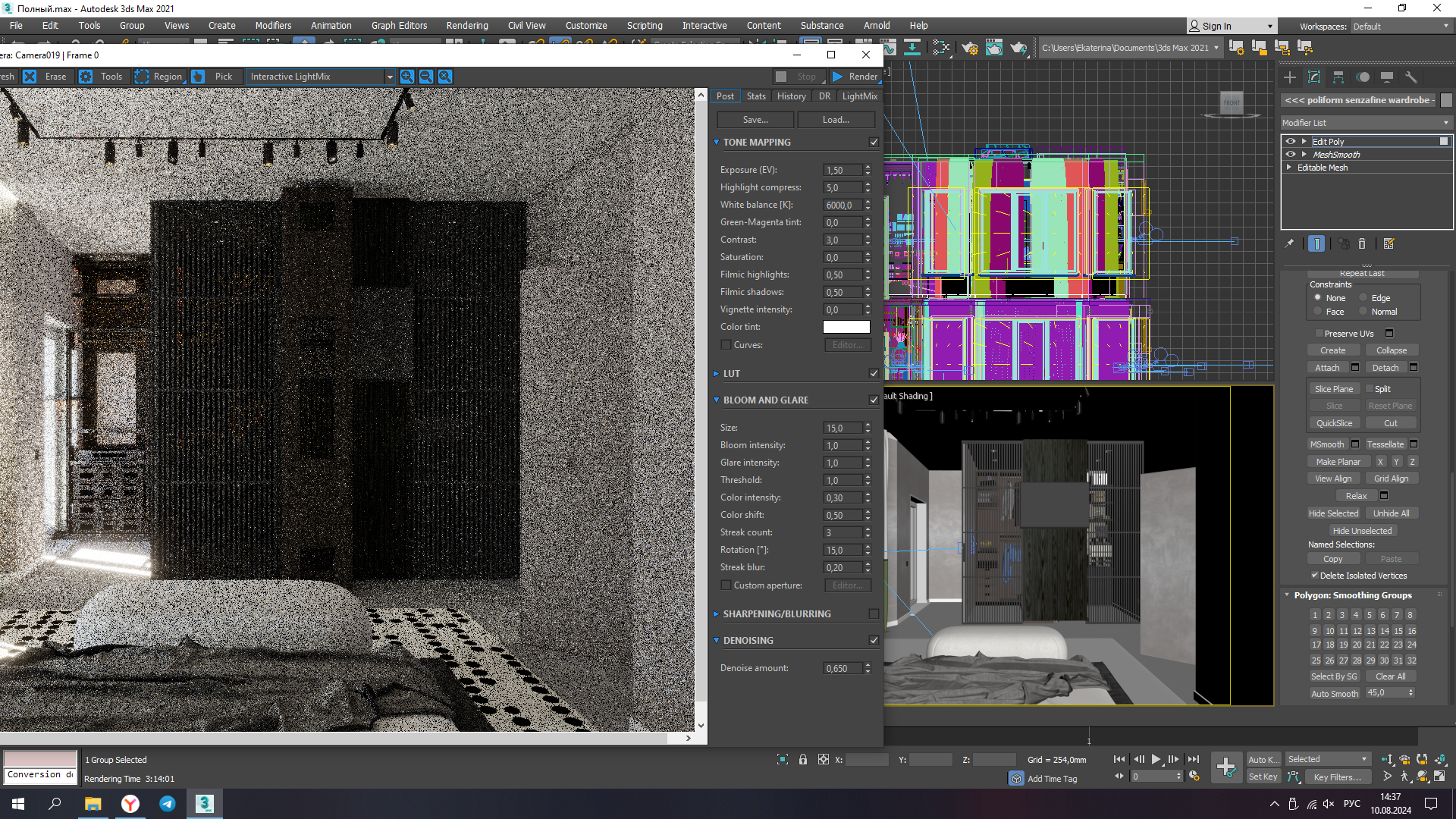This screenshot has height=819, width=1456.
Task: Click the trash remove modifier icon
Action: pyautogui.click(x=1362, y=243)
